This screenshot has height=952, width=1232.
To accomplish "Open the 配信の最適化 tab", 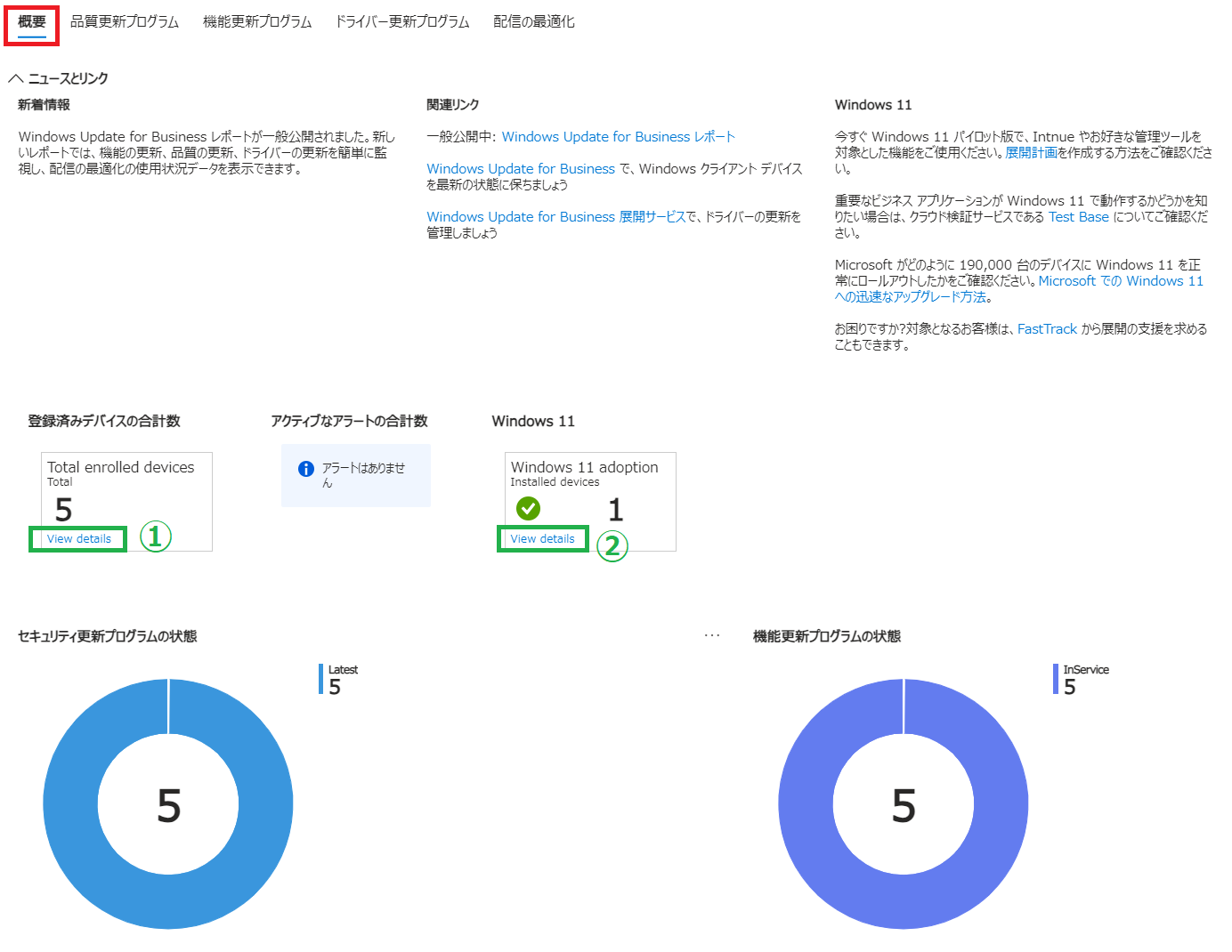I will (534, 22).
